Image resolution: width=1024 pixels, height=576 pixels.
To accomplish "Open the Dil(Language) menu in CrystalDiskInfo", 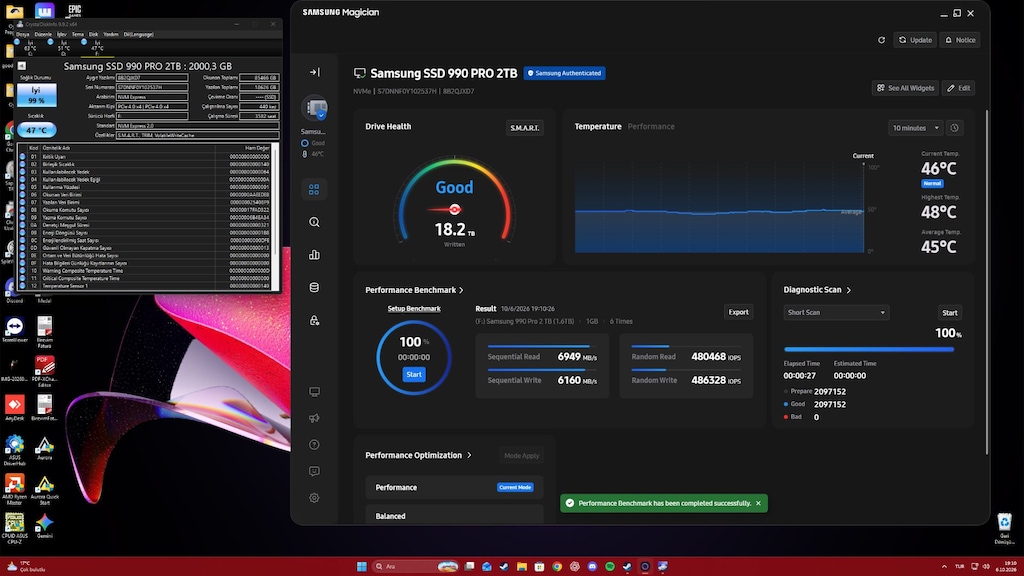I will coord(138,34).
